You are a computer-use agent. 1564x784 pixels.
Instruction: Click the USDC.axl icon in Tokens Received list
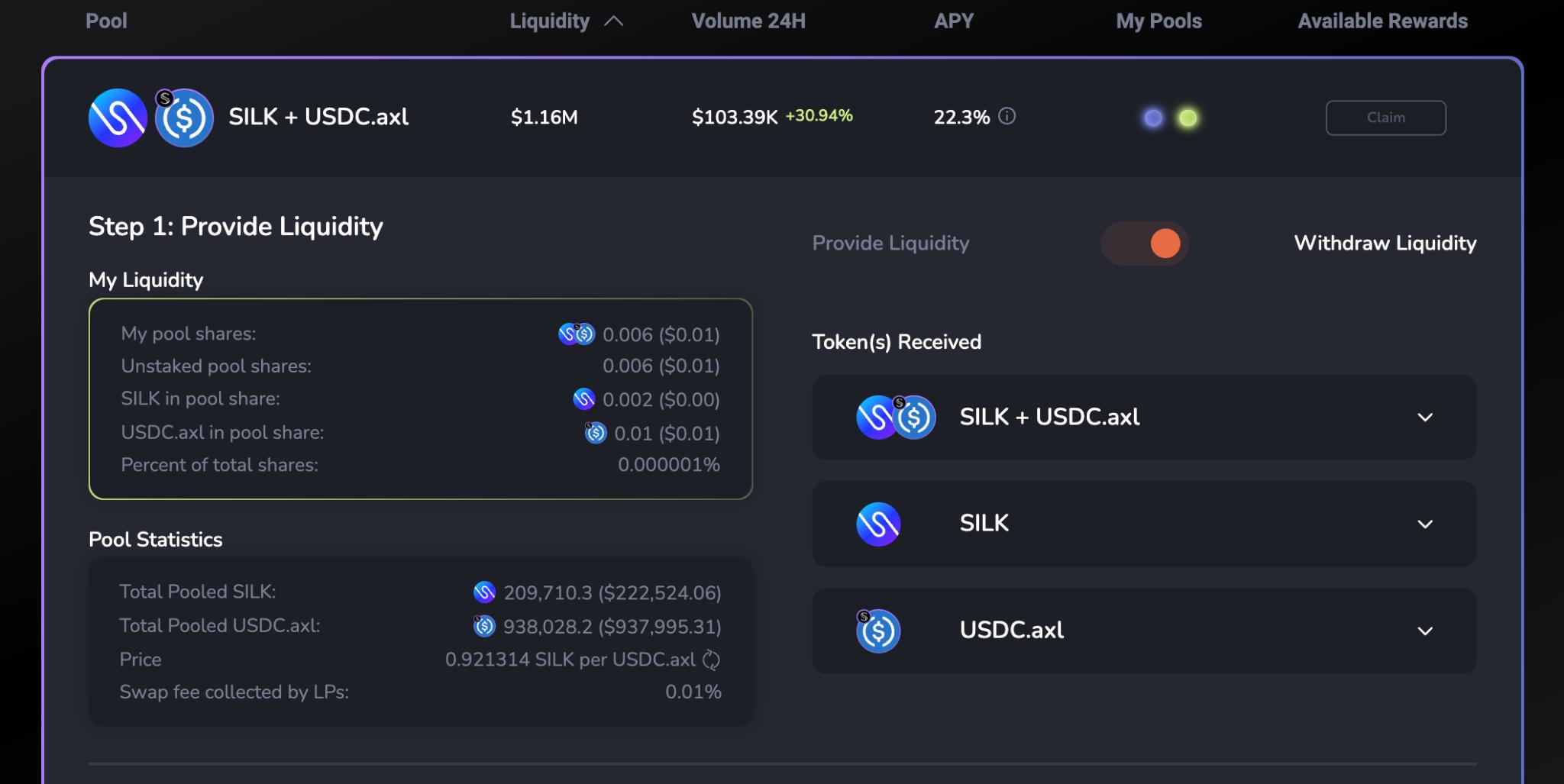(878, 631)
